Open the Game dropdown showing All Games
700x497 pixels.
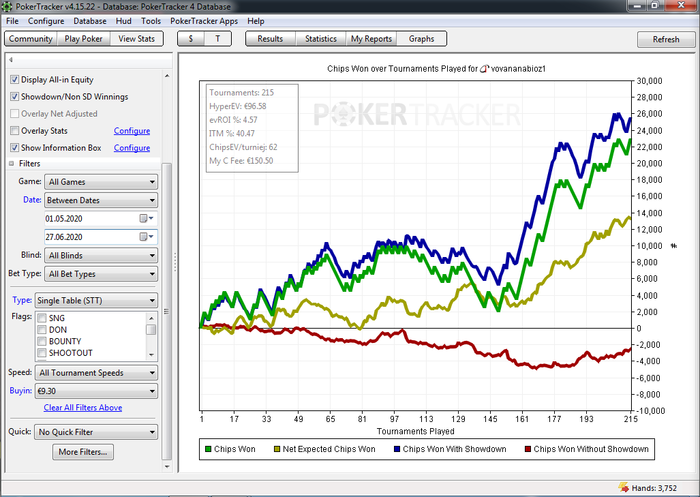(x=101, y=182)
